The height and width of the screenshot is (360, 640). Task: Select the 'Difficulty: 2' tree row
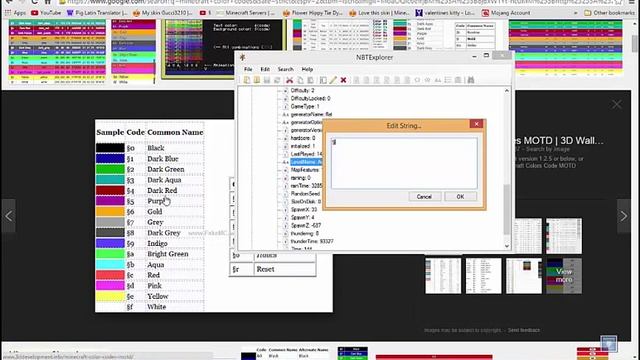click(302, 91)
